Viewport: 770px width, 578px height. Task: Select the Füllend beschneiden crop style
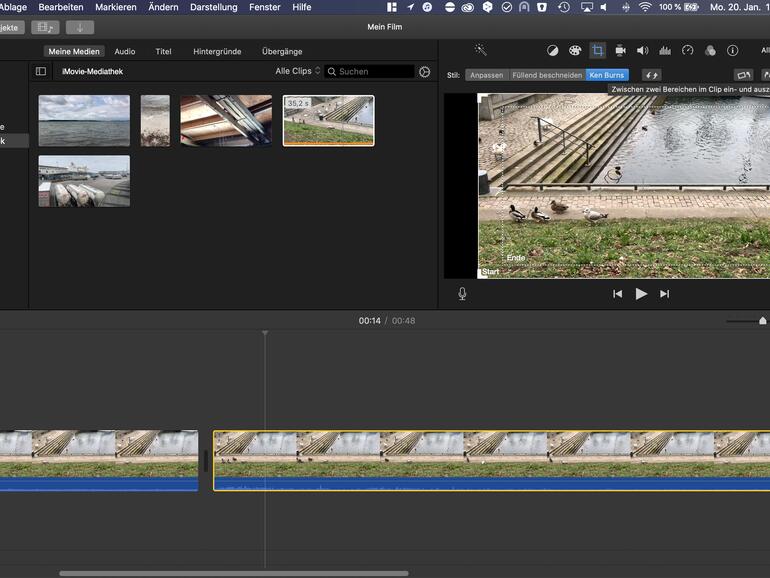pyautogui.click(x=546, y=75)
